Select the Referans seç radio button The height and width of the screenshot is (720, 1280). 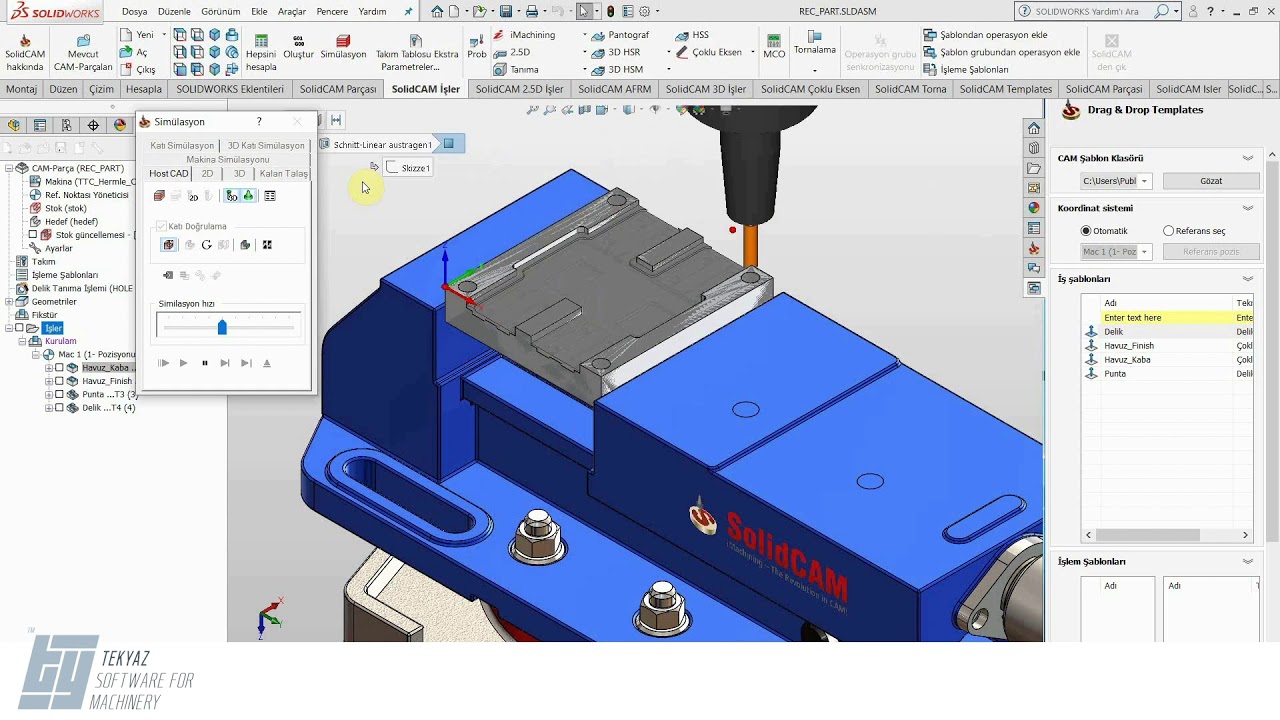[x=1168, y=231]
